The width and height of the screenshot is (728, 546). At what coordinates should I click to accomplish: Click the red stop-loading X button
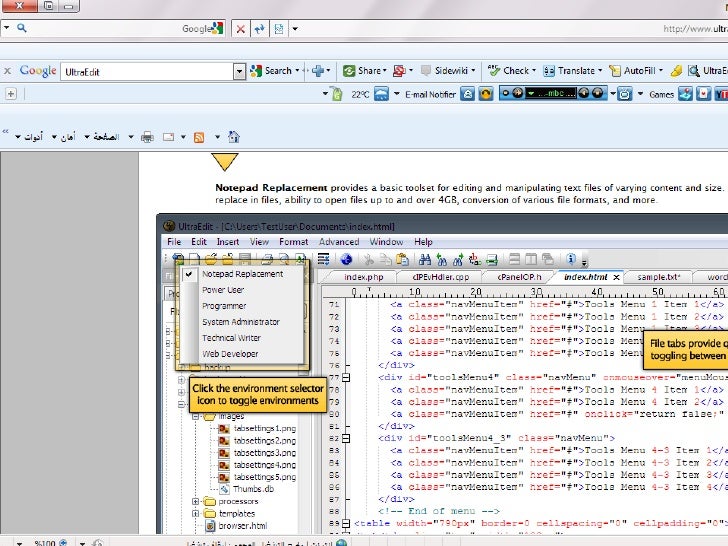click(x=240, y=29)
